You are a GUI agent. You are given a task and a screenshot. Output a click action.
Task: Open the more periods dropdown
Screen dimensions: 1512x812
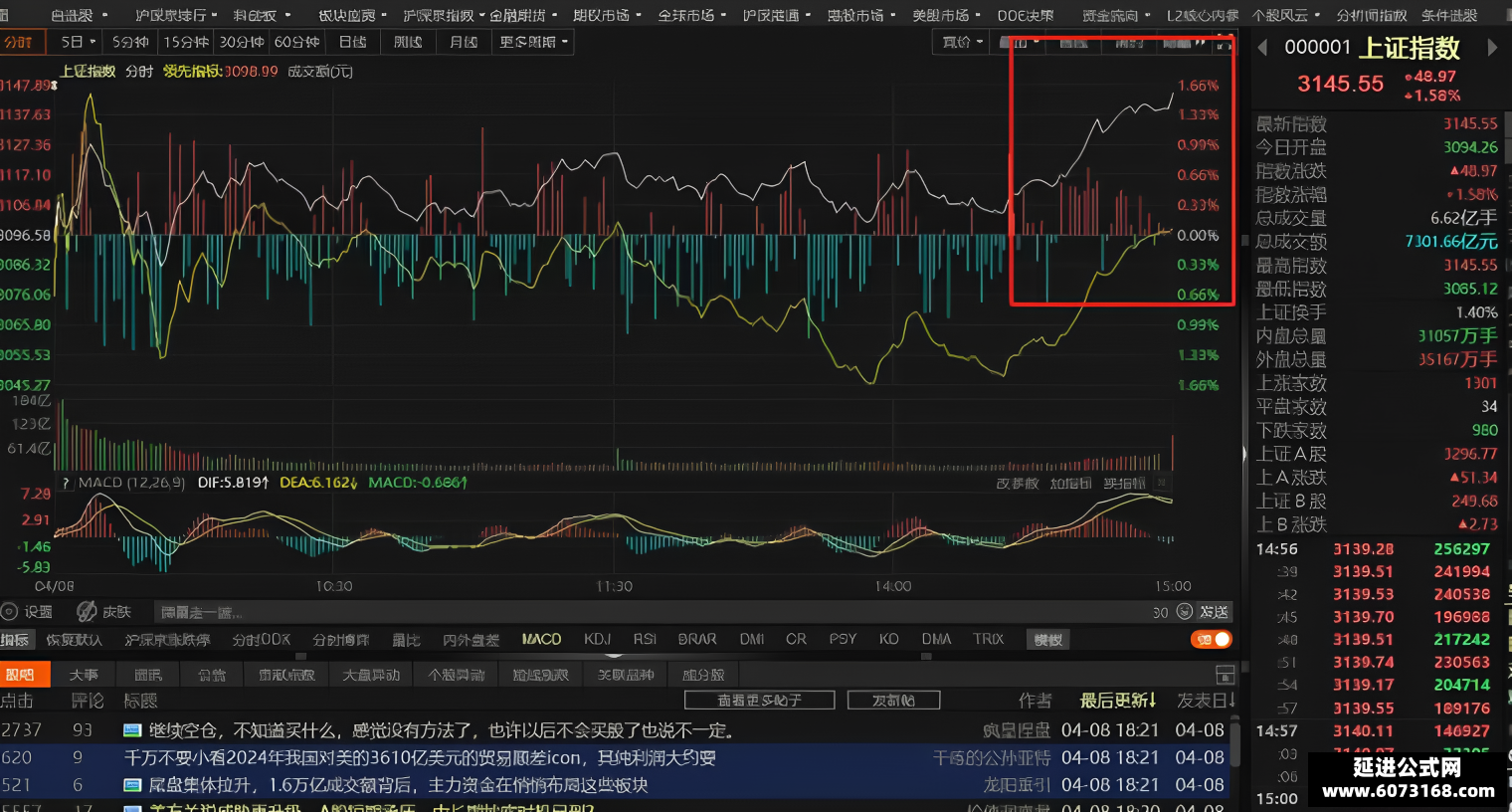[534, 42]
